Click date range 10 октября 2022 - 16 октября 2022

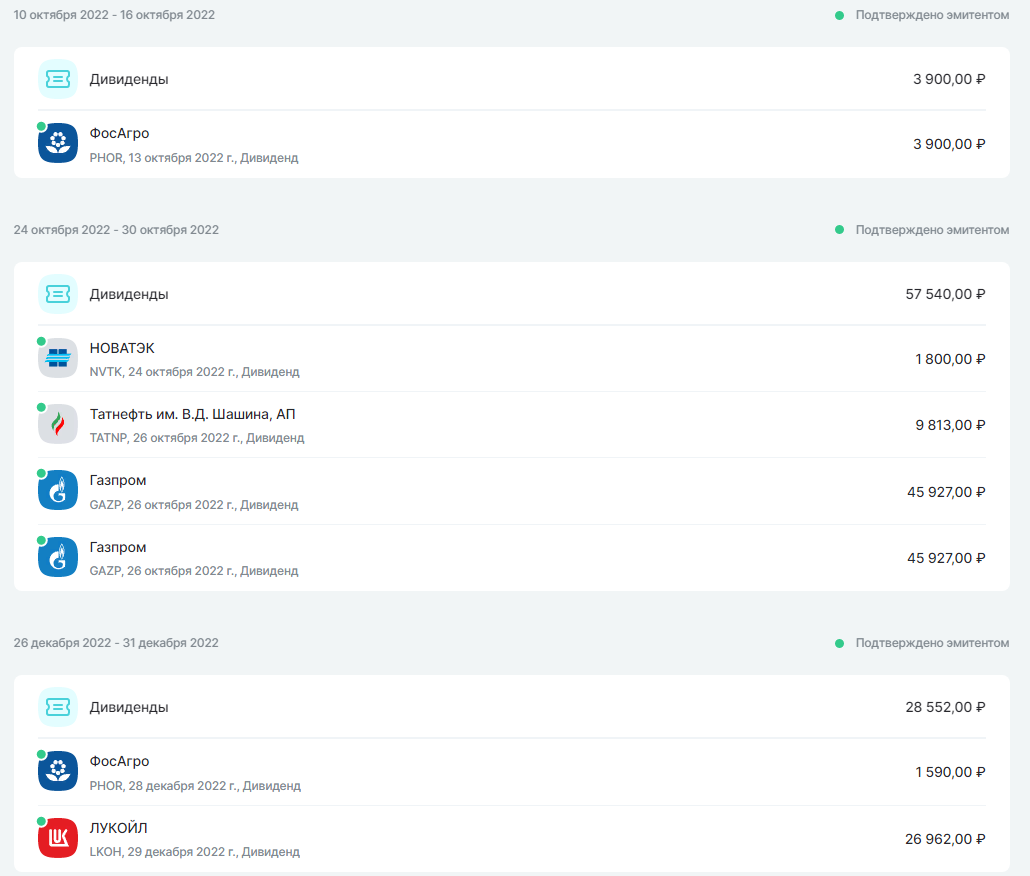coord(114,15)
